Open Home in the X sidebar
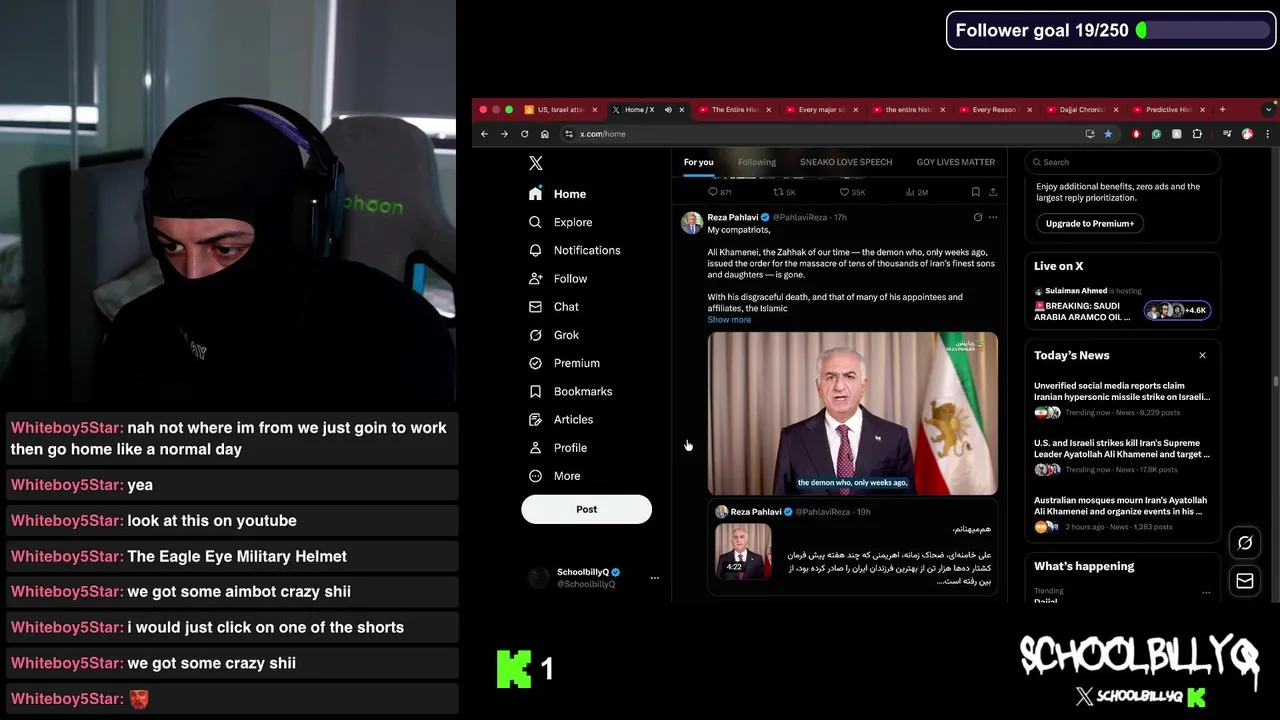This screenshot has height=720, width=1280. [x=558, y=194]
